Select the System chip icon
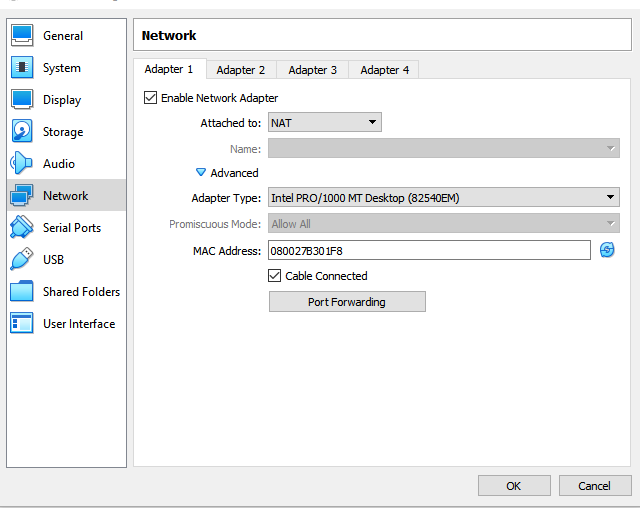 [22, 68]
